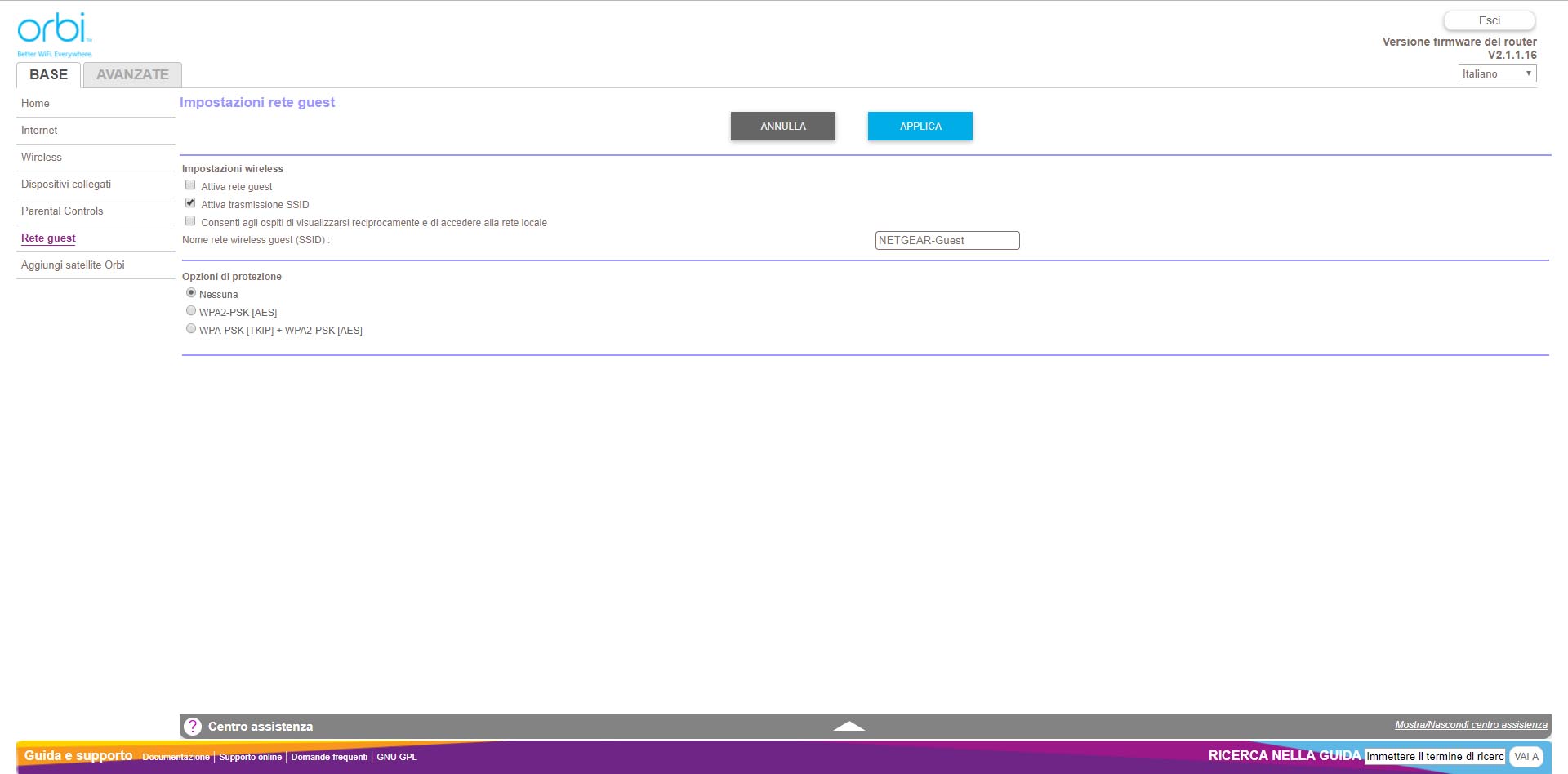Click the Centro assistenza question mark icon

(x=193, y=727)
